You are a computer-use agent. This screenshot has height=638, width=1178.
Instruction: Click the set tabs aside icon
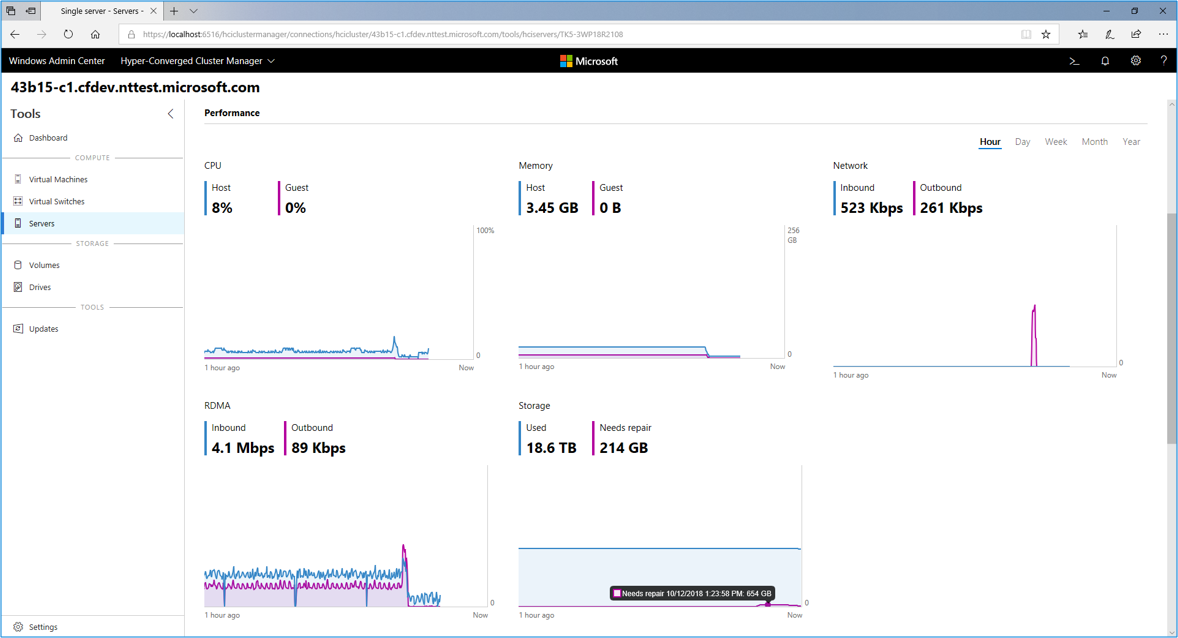[31, 11]
